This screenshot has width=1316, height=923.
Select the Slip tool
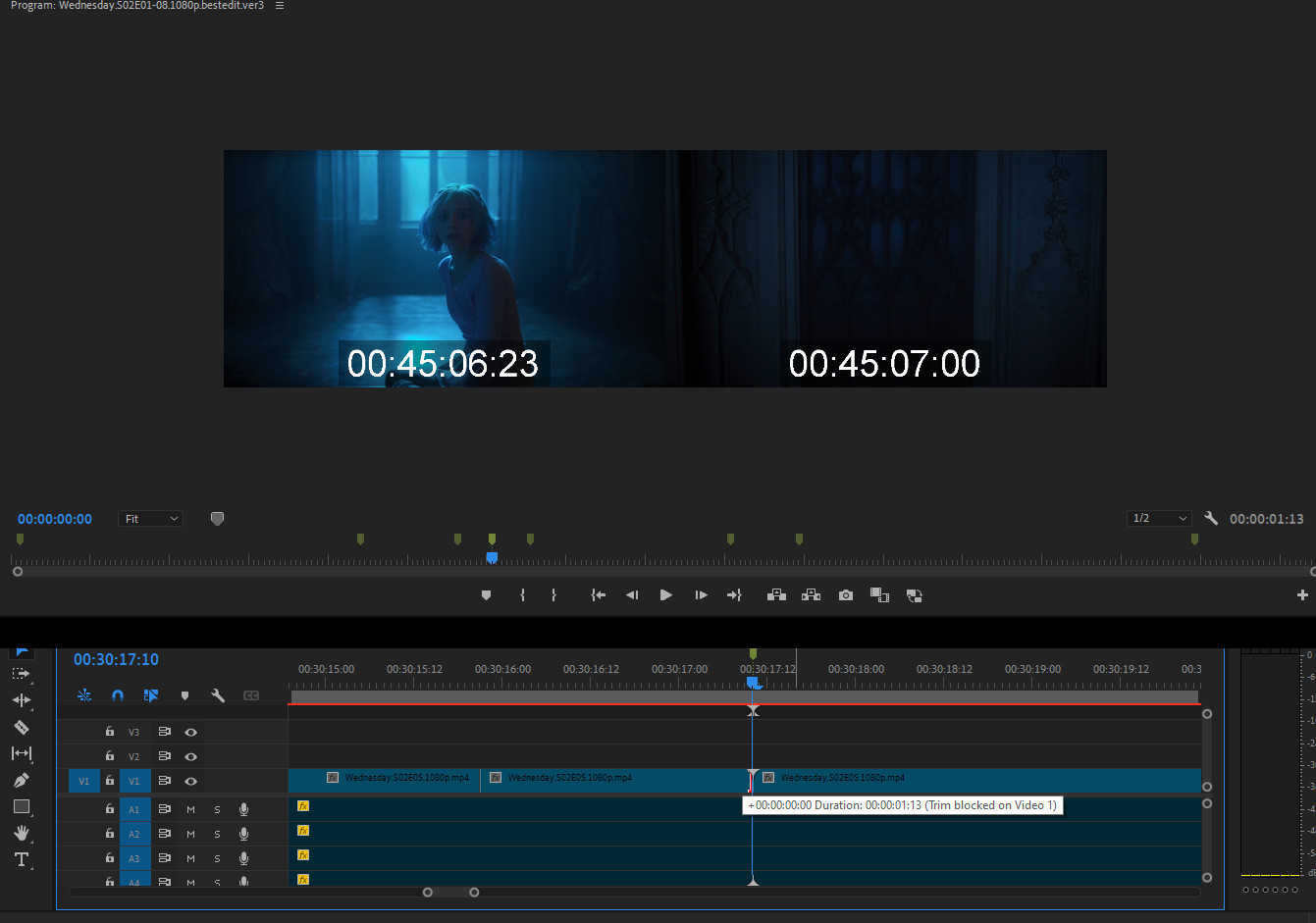(x=22, y=753)
